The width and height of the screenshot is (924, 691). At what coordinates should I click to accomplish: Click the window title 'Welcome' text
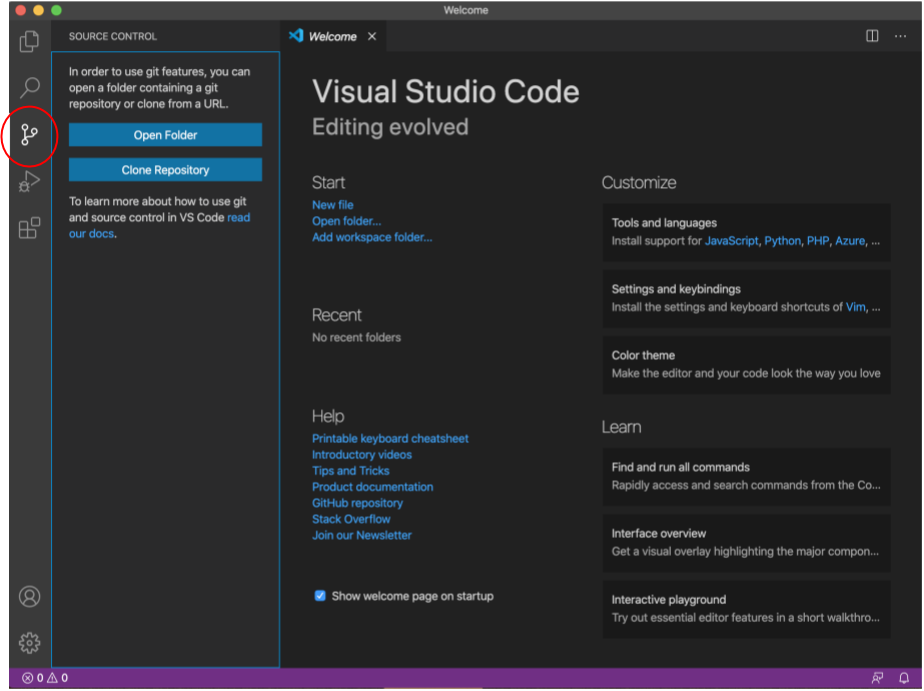466,10
